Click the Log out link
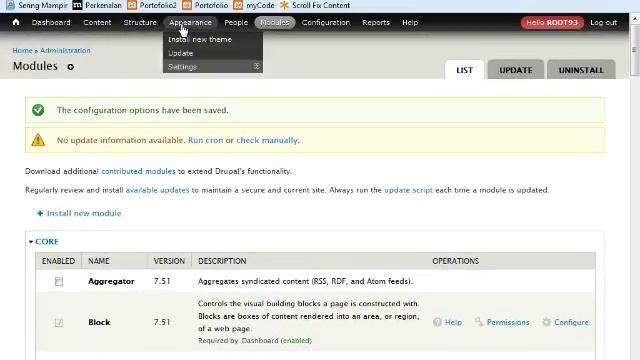Viewport: 640px width, 360px height. 603,22
